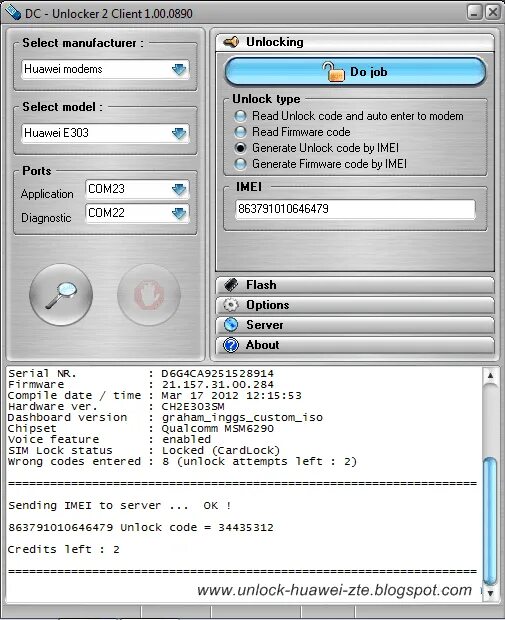
Task: Open the About panel
Action: [x=355, y=345]
